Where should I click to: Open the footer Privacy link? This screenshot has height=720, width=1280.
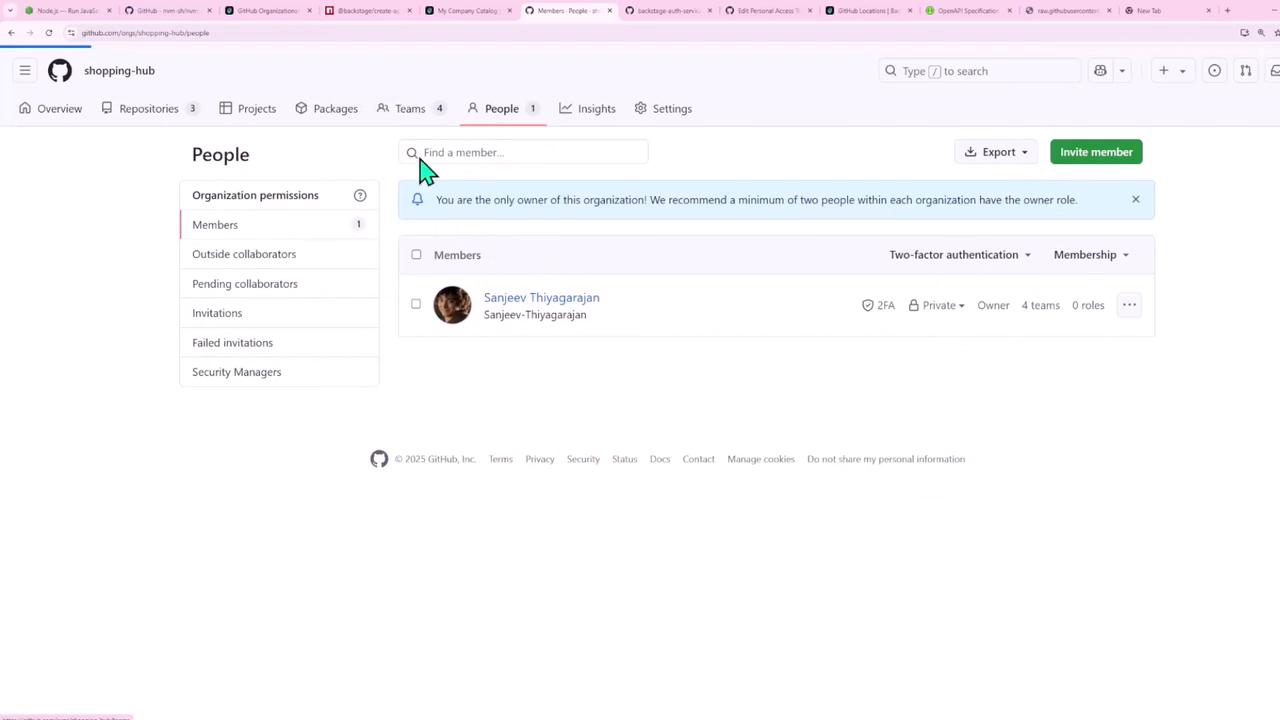pyautogui.click(x=540, y=459)
